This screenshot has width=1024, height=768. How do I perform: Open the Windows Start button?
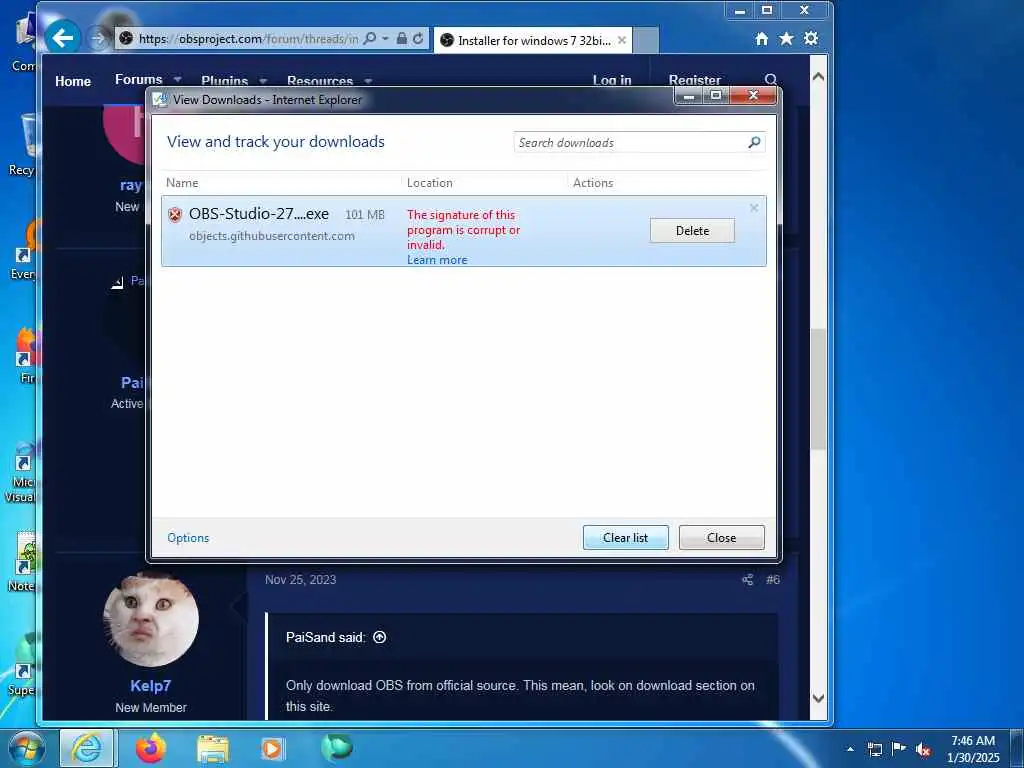pos(25,748)
